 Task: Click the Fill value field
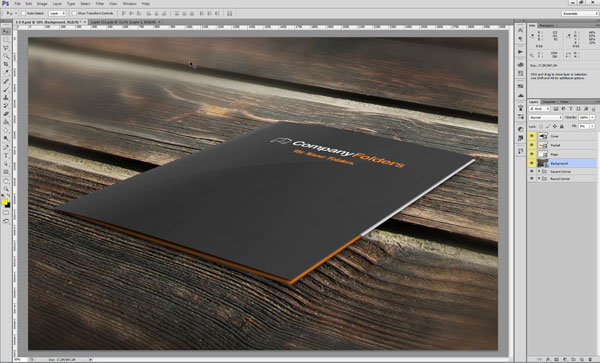coord(584,126)
